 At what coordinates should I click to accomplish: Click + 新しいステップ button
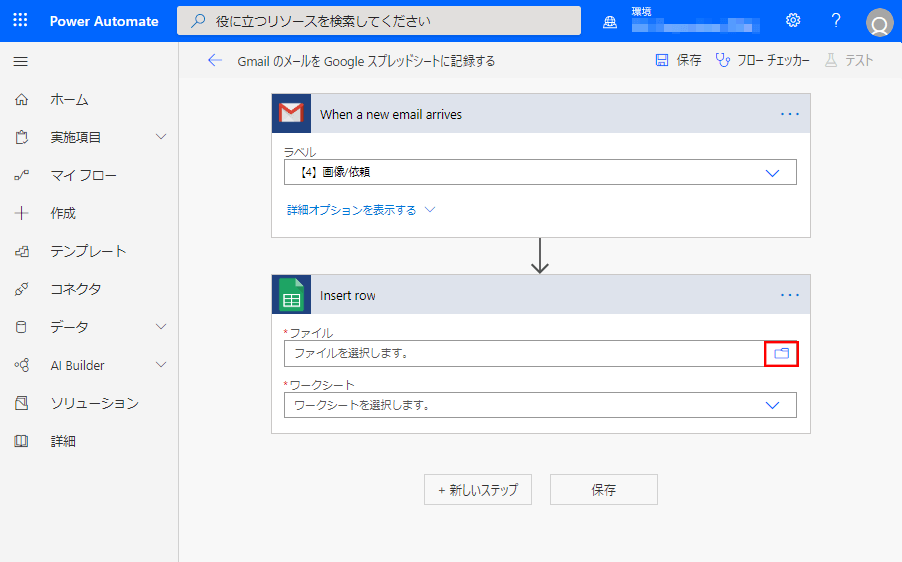(x=478, y=490)
